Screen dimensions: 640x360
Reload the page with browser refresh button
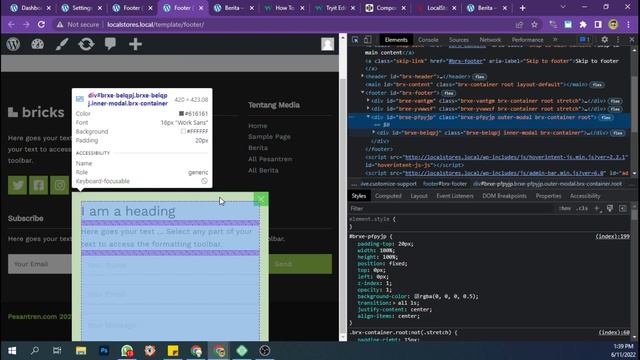coord(41,24)
